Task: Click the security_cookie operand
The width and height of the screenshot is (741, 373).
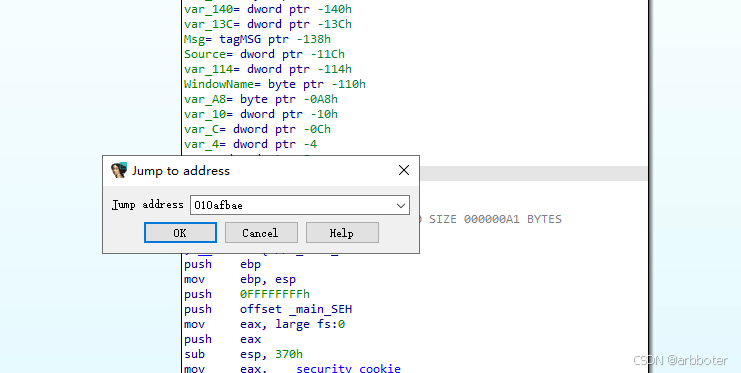Action: [348, 368]
